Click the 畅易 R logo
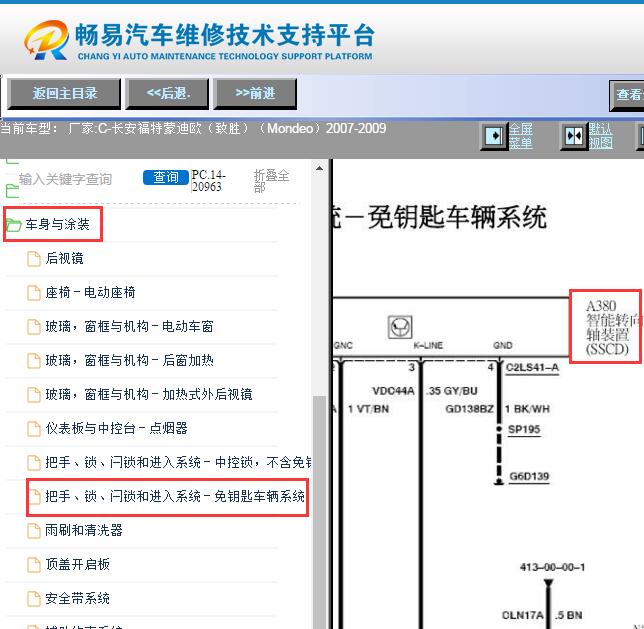The image size is (644, 629). pos(46,40)
